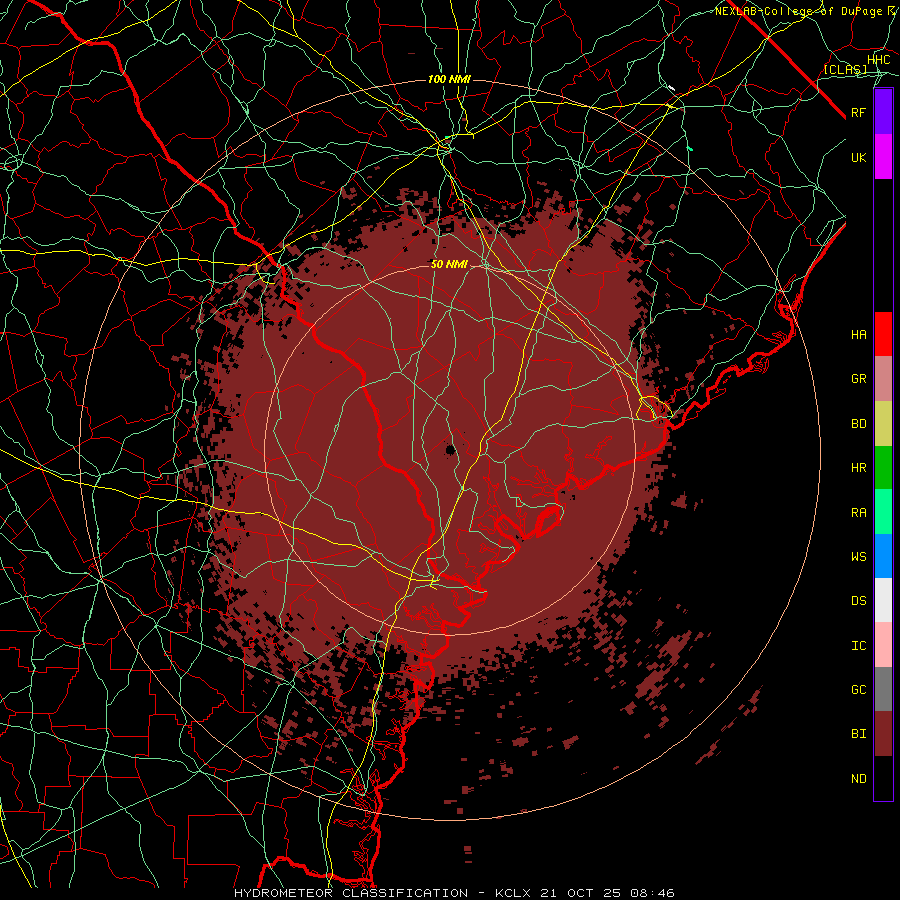Click the HA legend label
Viewport: 900px width, 900px height.
coord(859,334)
